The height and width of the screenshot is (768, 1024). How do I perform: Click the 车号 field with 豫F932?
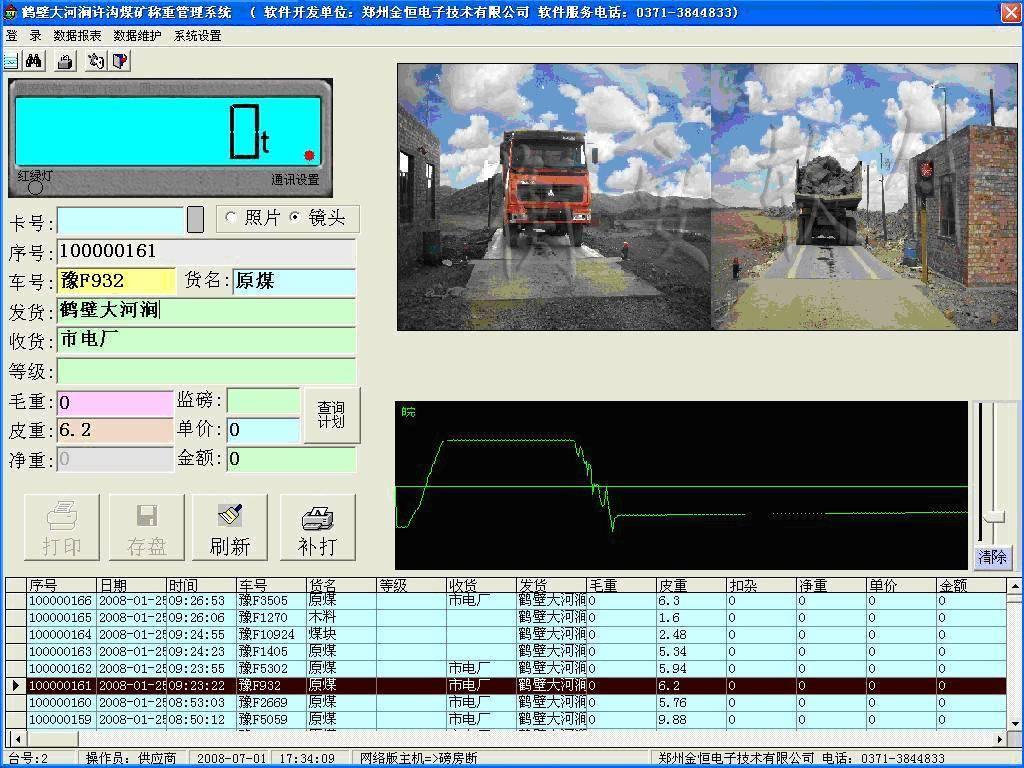116,281
